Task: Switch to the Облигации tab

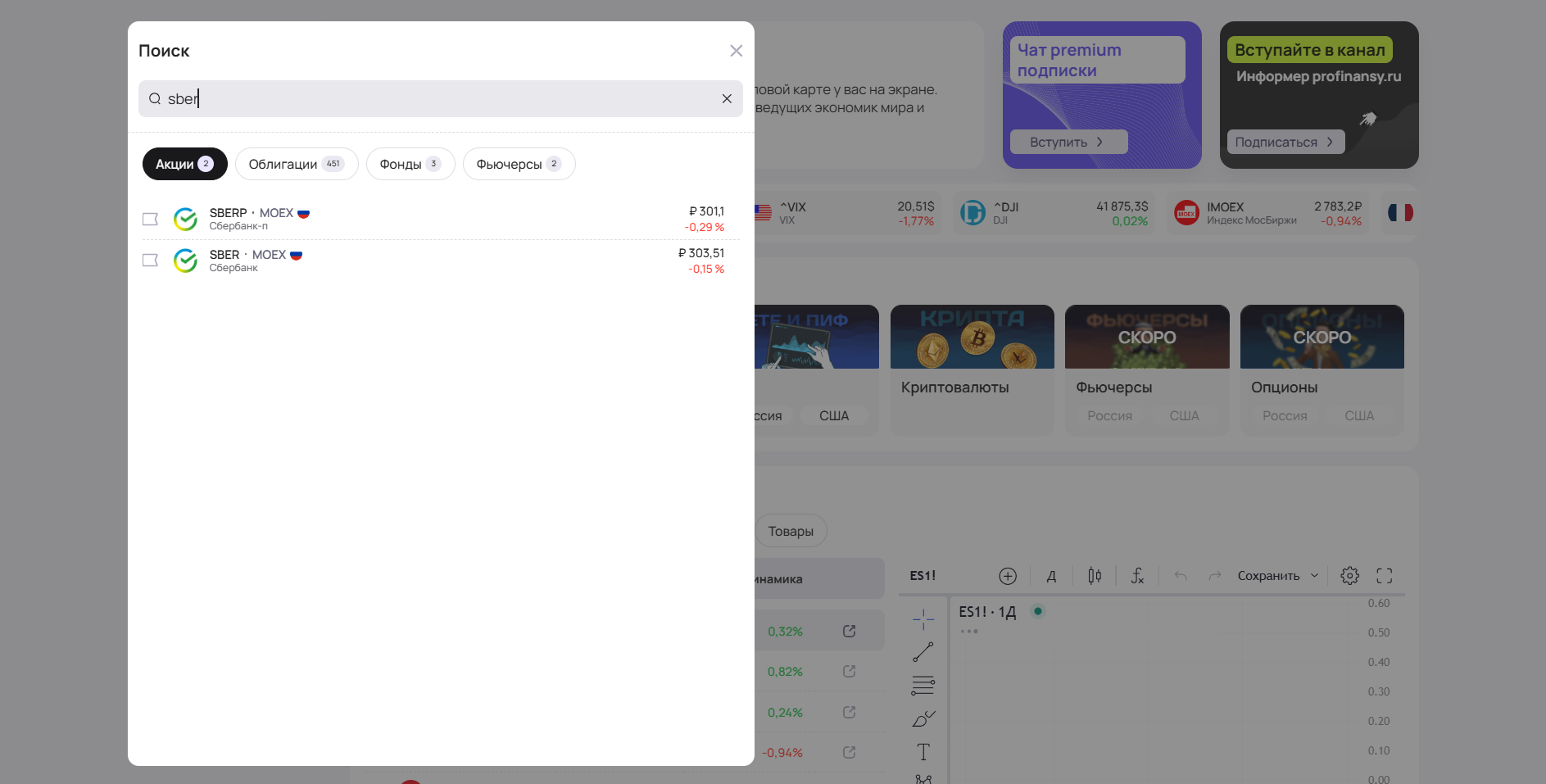Action: [297, 164]
